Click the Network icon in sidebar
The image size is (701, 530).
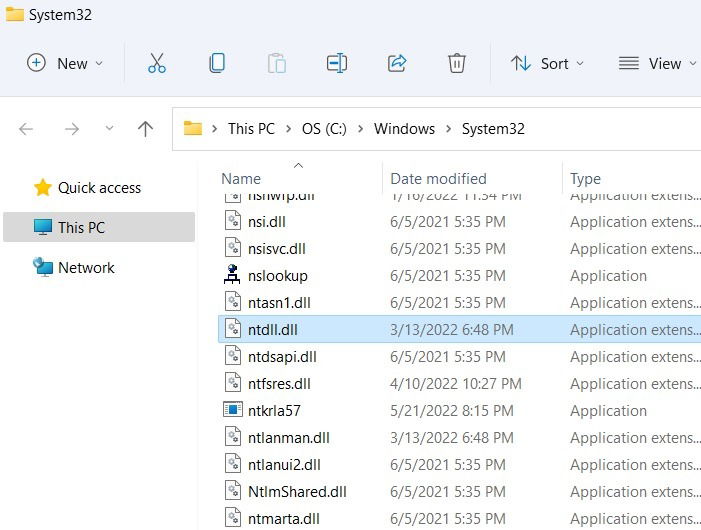point(43,267)
